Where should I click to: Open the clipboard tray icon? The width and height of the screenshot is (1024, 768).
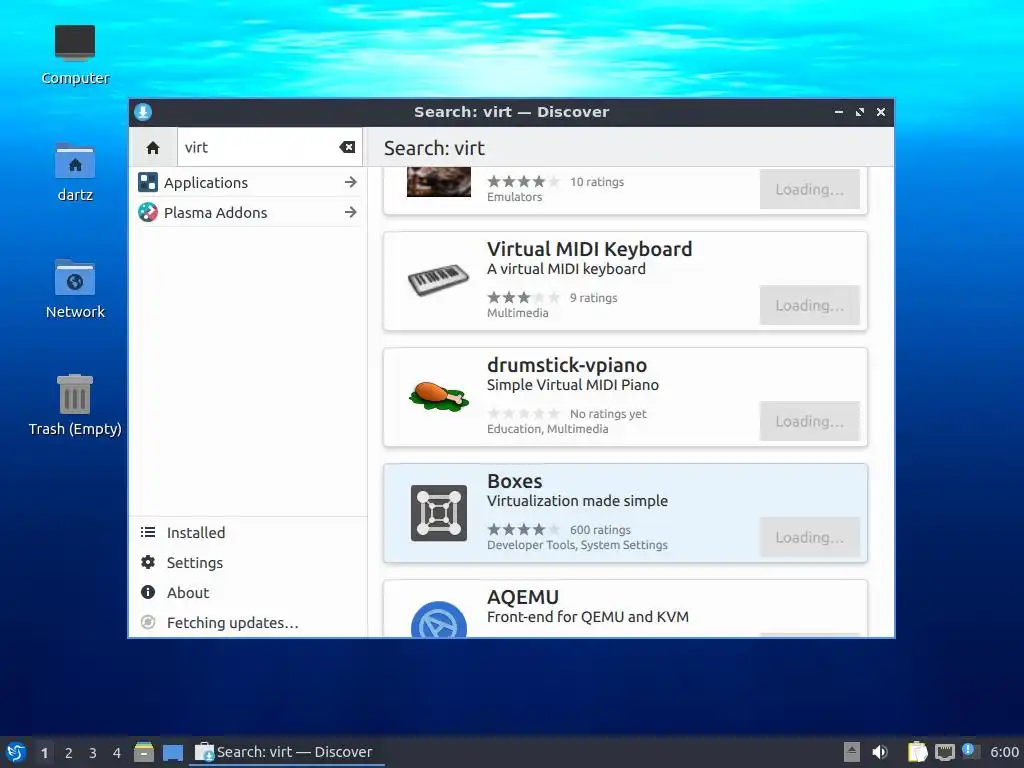[917, 752]
